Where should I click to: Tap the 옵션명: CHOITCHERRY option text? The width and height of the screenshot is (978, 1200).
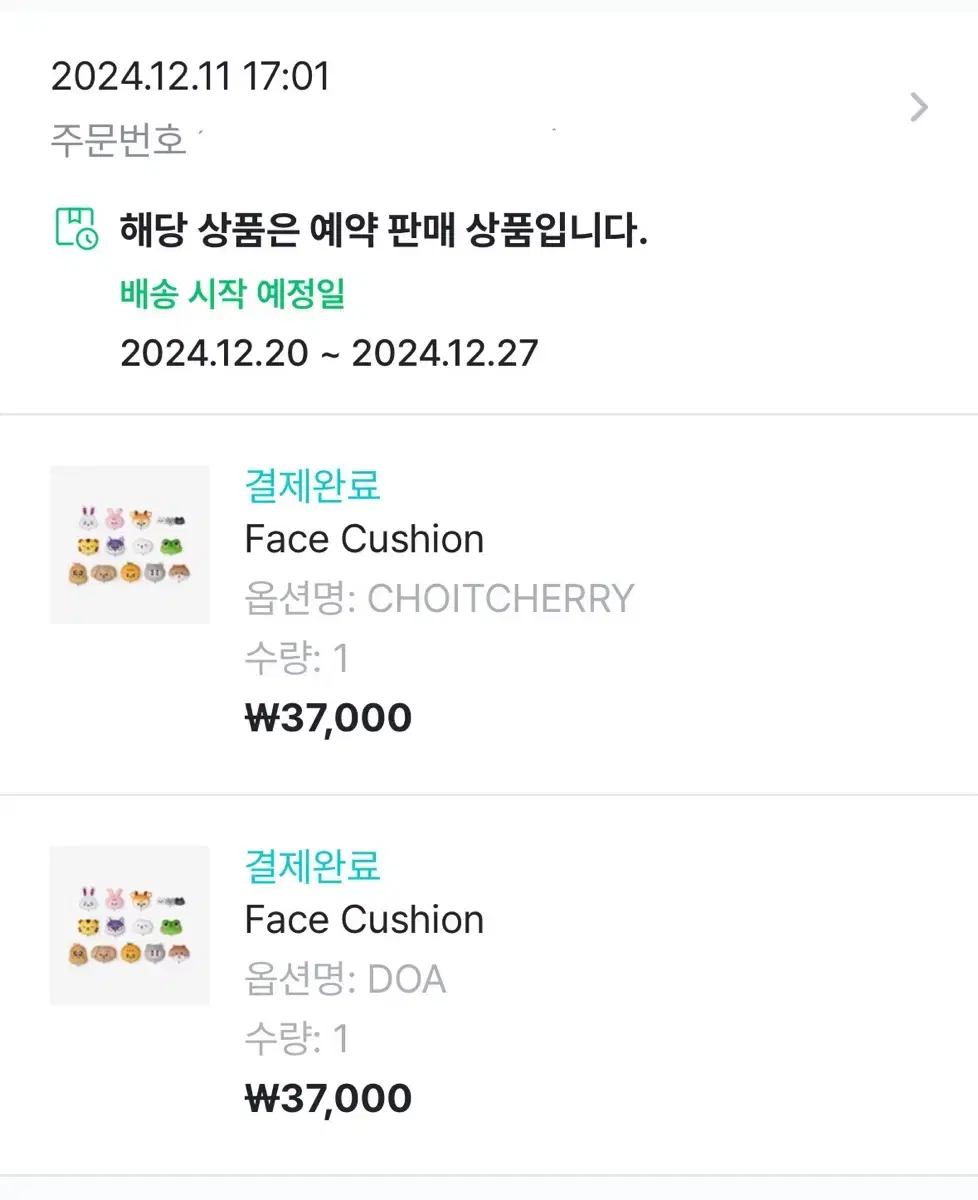[x=440, y=598]
